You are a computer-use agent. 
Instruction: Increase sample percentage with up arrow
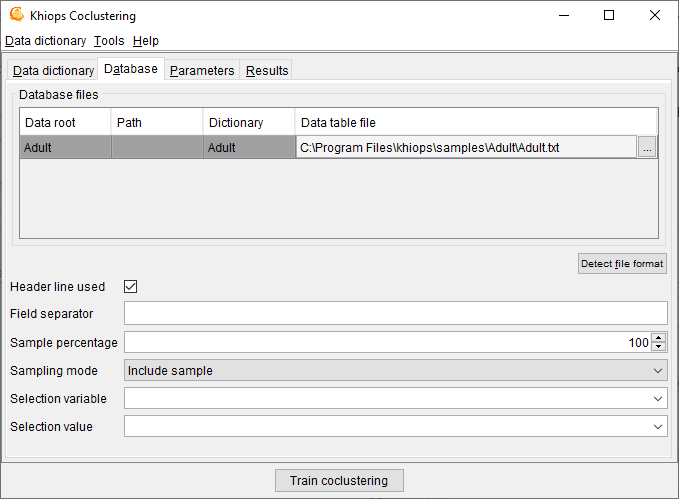coord(658,338)
